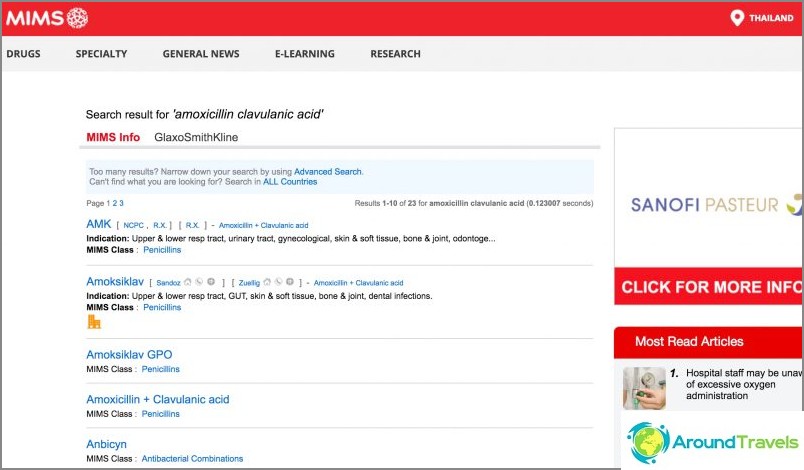Open the Amoksiklav drug entry
804x470 pixels.
point(115,281)
